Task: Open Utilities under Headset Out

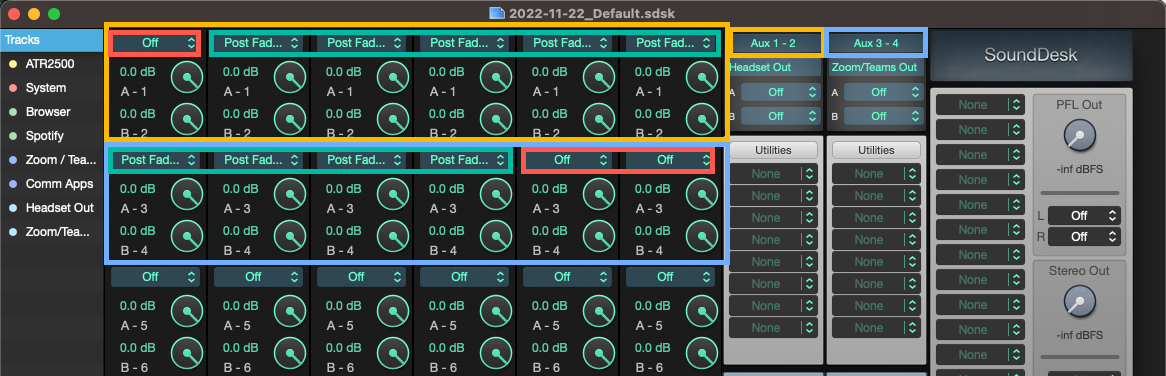Action: pyautogui.click(x=773, y=150)
